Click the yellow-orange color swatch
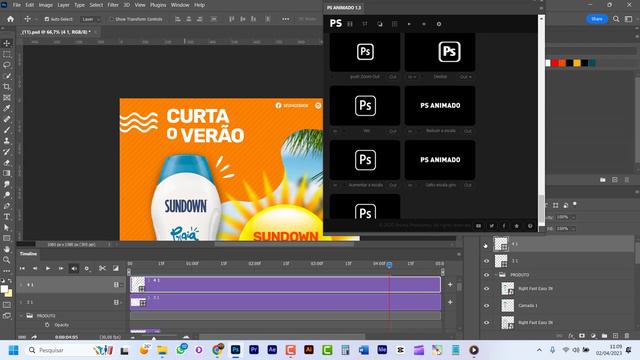Viewport: 640px width, 360px height. (577, 63)
